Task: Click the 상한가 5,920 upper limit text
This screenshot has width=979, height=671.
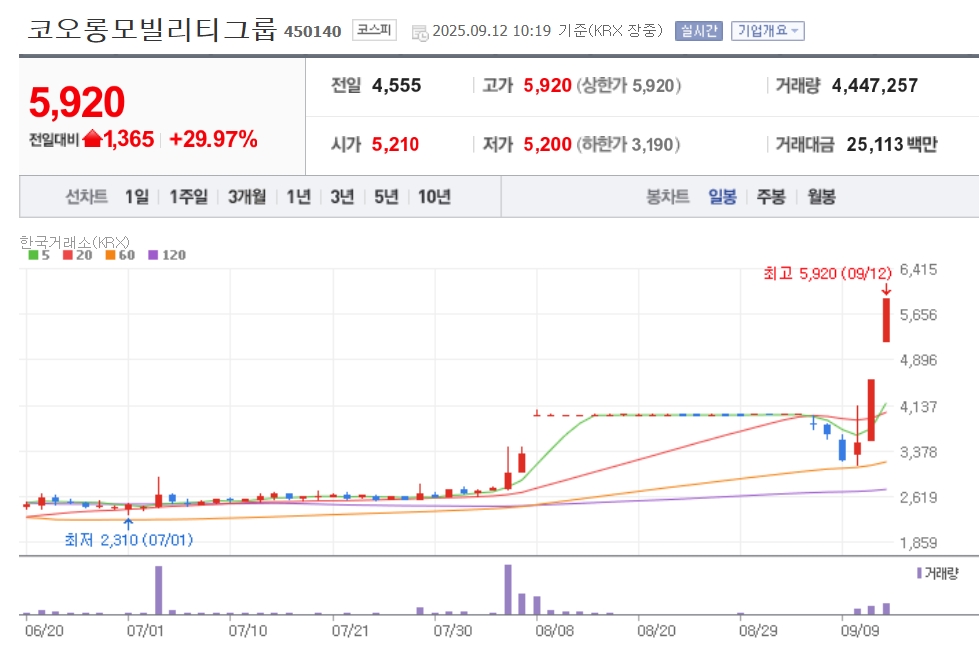Action: tap(629, 85)
